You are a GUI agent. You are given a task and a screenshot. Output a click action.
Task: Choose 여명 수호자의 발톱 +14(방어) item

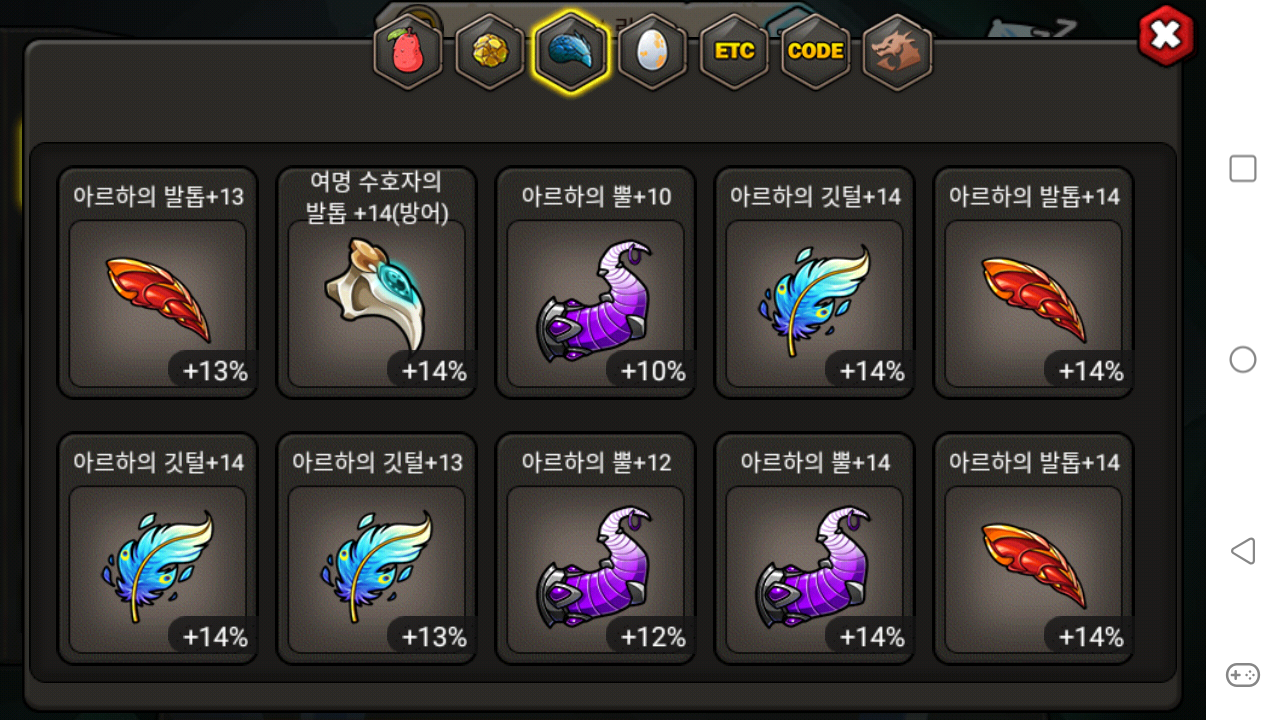(x=377, y=282)
